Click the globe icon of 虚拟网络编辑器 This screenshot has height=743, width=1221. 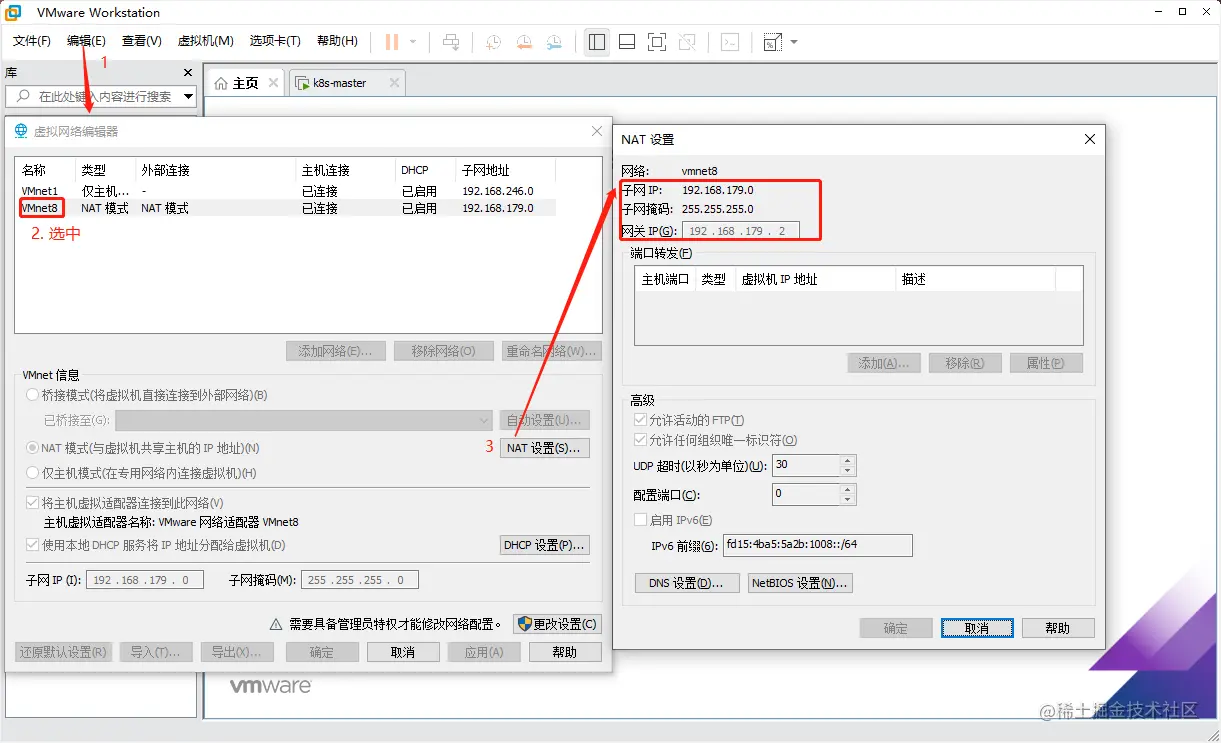click(x=21, y=131)
